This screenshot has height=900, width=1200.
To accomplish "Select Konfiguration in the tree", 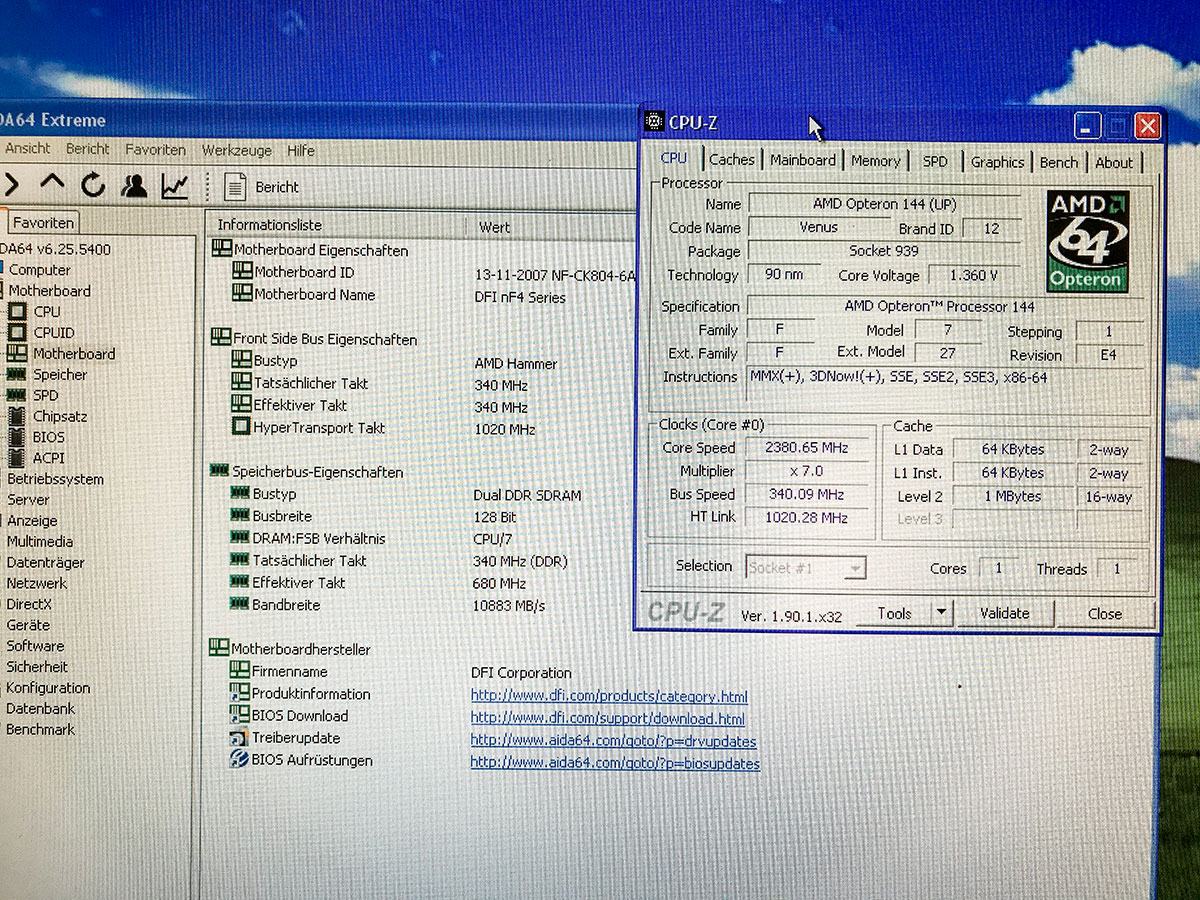I will pyautogui.click(x=48, y=688).
